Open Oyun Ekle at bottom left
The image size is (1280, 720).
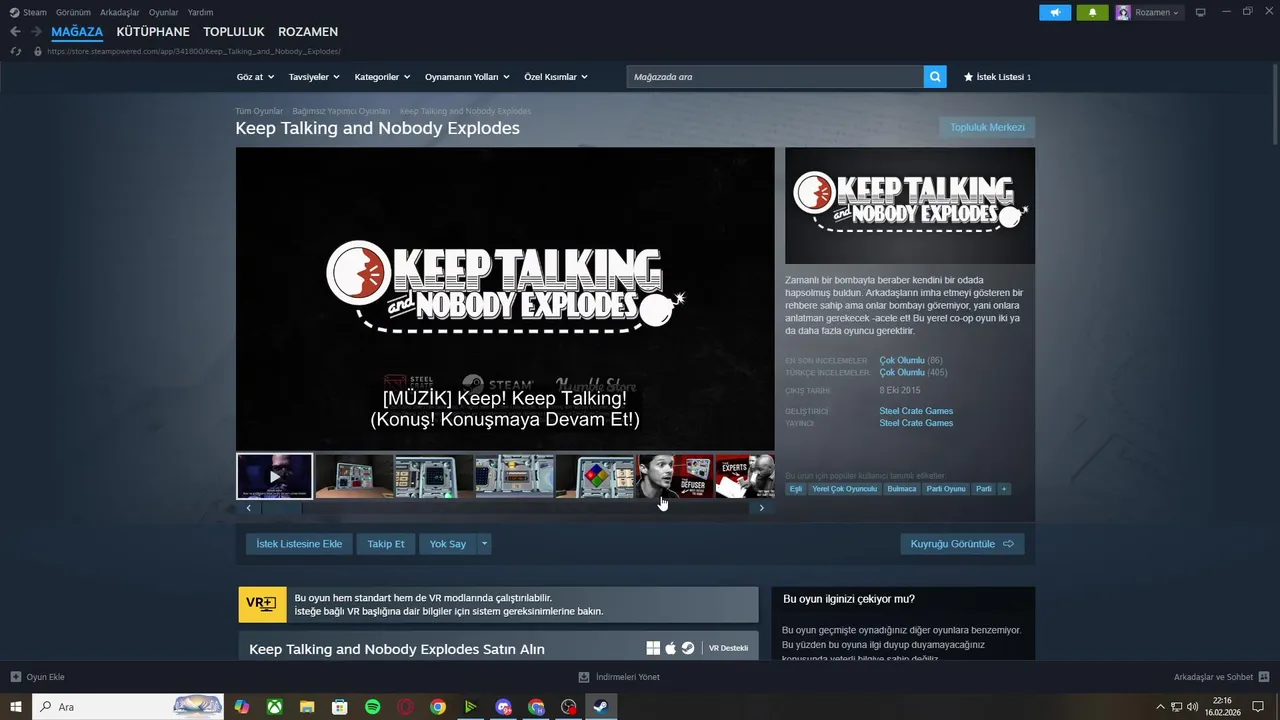[x=38, y=677]
